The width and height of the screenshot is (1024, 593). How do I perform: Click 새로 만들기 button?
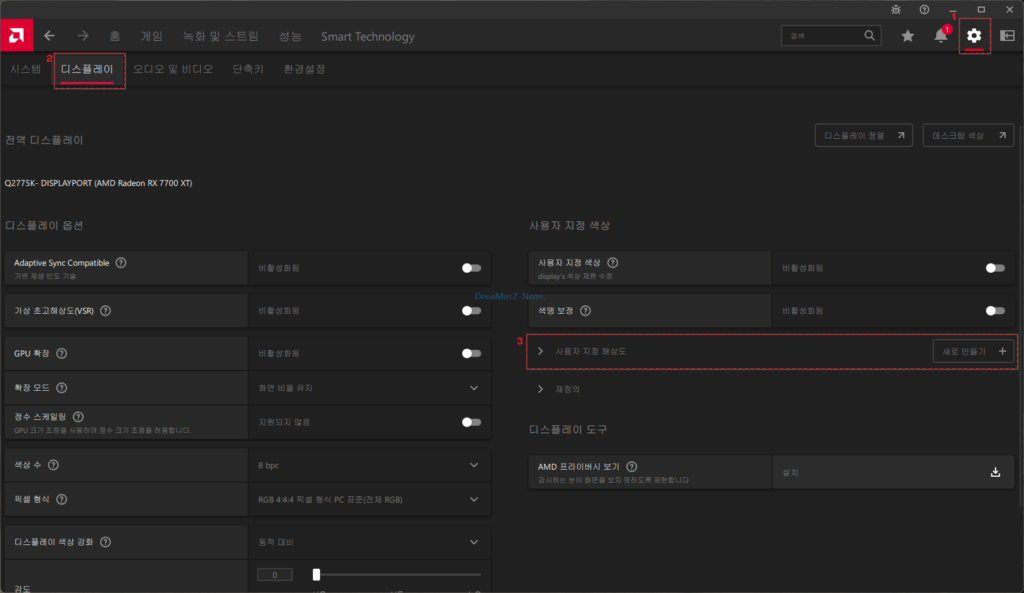coord(973,351)
